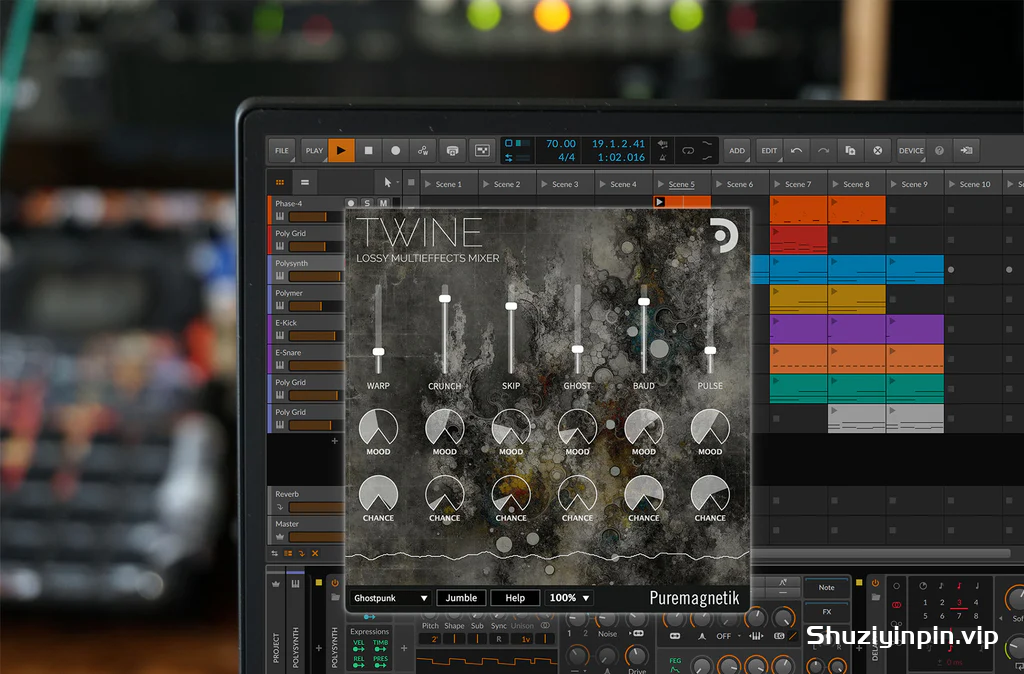The width and height of the screenshot is (1024, 674).
Task: Open the ADD menu
Action: tap(737, 150)
